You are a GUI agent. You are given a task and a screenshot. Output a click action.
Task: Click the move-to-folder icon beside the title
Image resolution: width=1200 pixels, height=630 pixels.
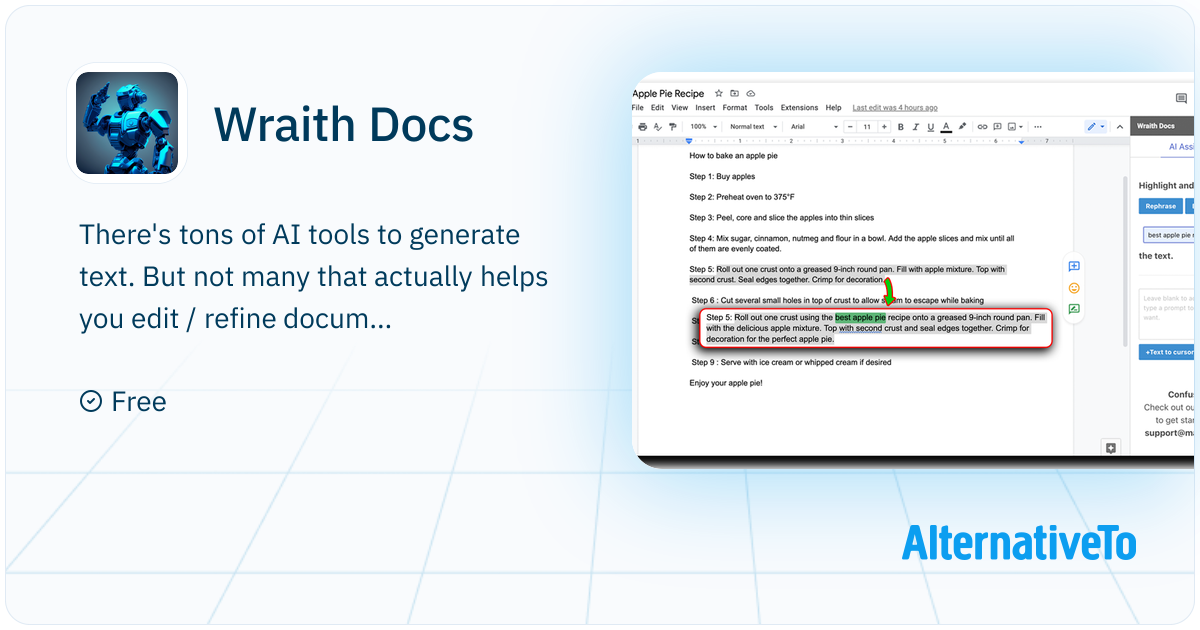tap(735, 93)
